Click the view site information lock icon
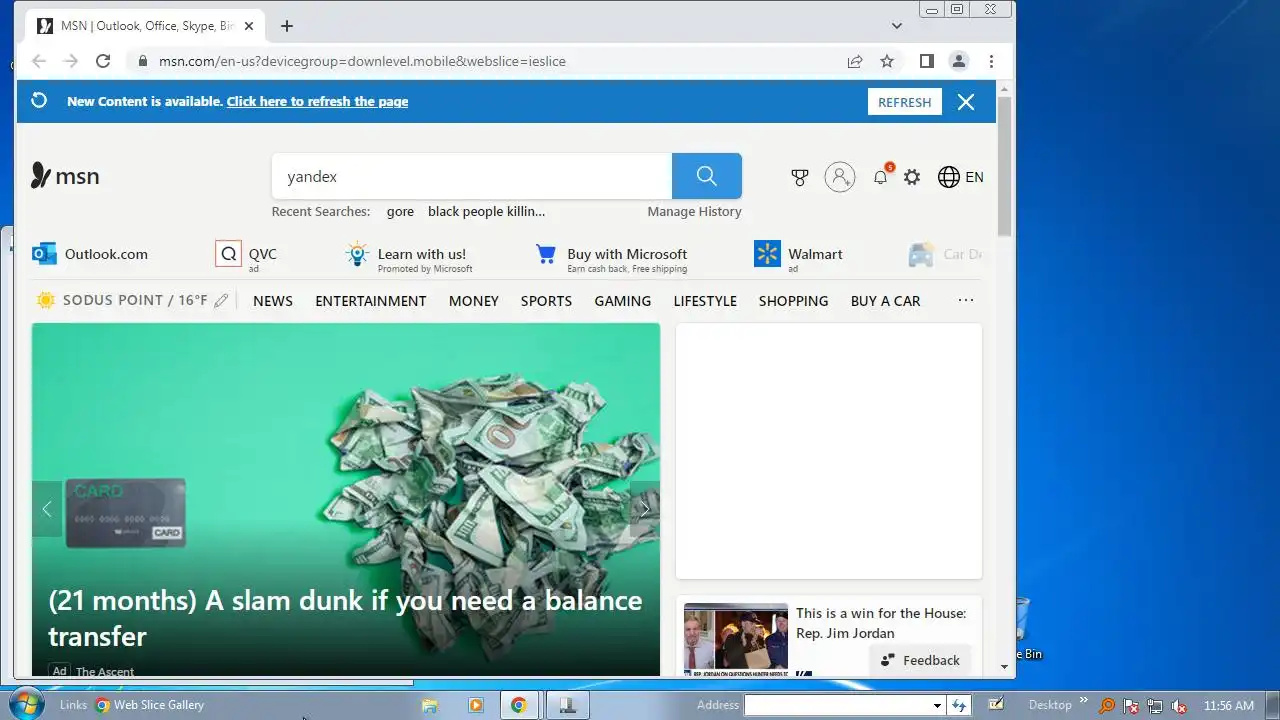 tap(141, 61)
